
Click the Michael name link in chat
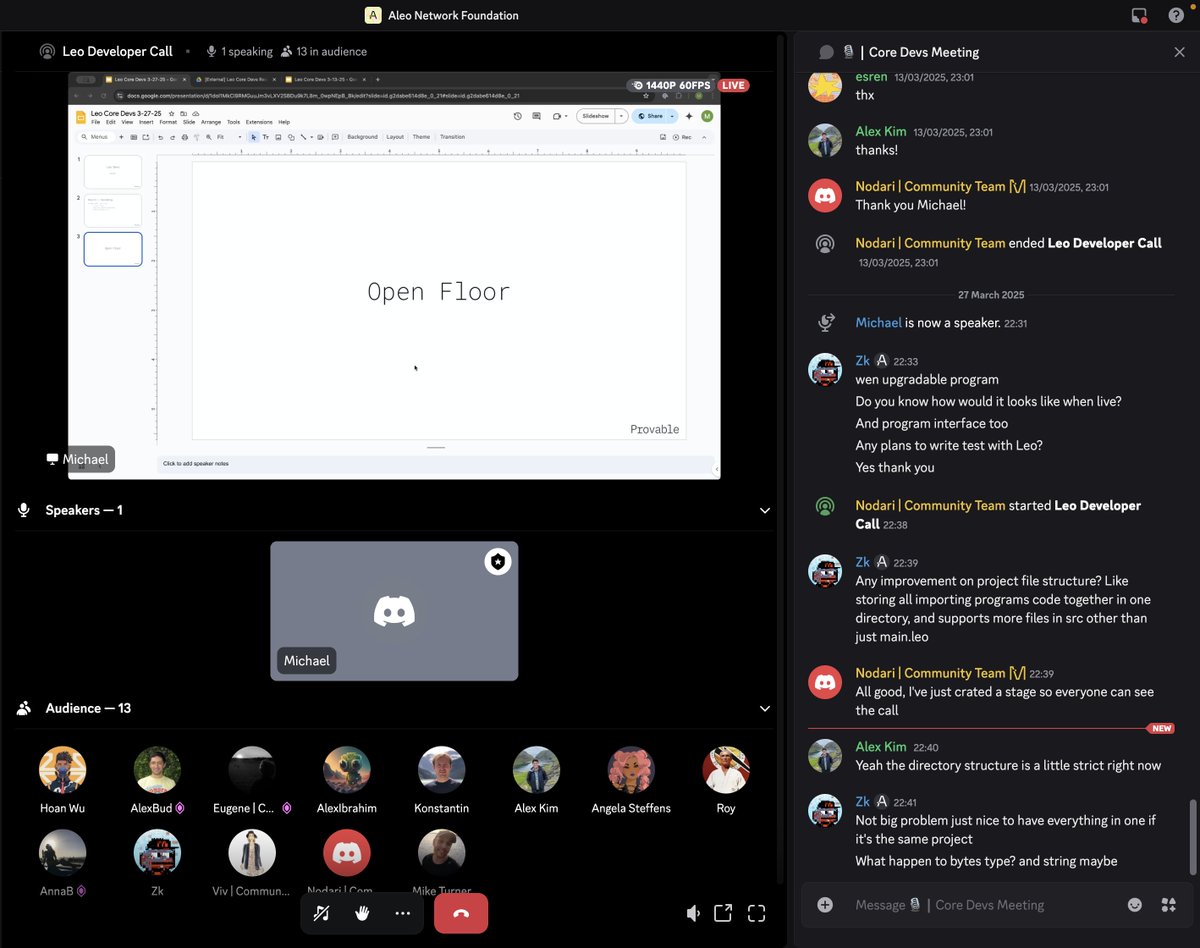[x=878, y=323]
